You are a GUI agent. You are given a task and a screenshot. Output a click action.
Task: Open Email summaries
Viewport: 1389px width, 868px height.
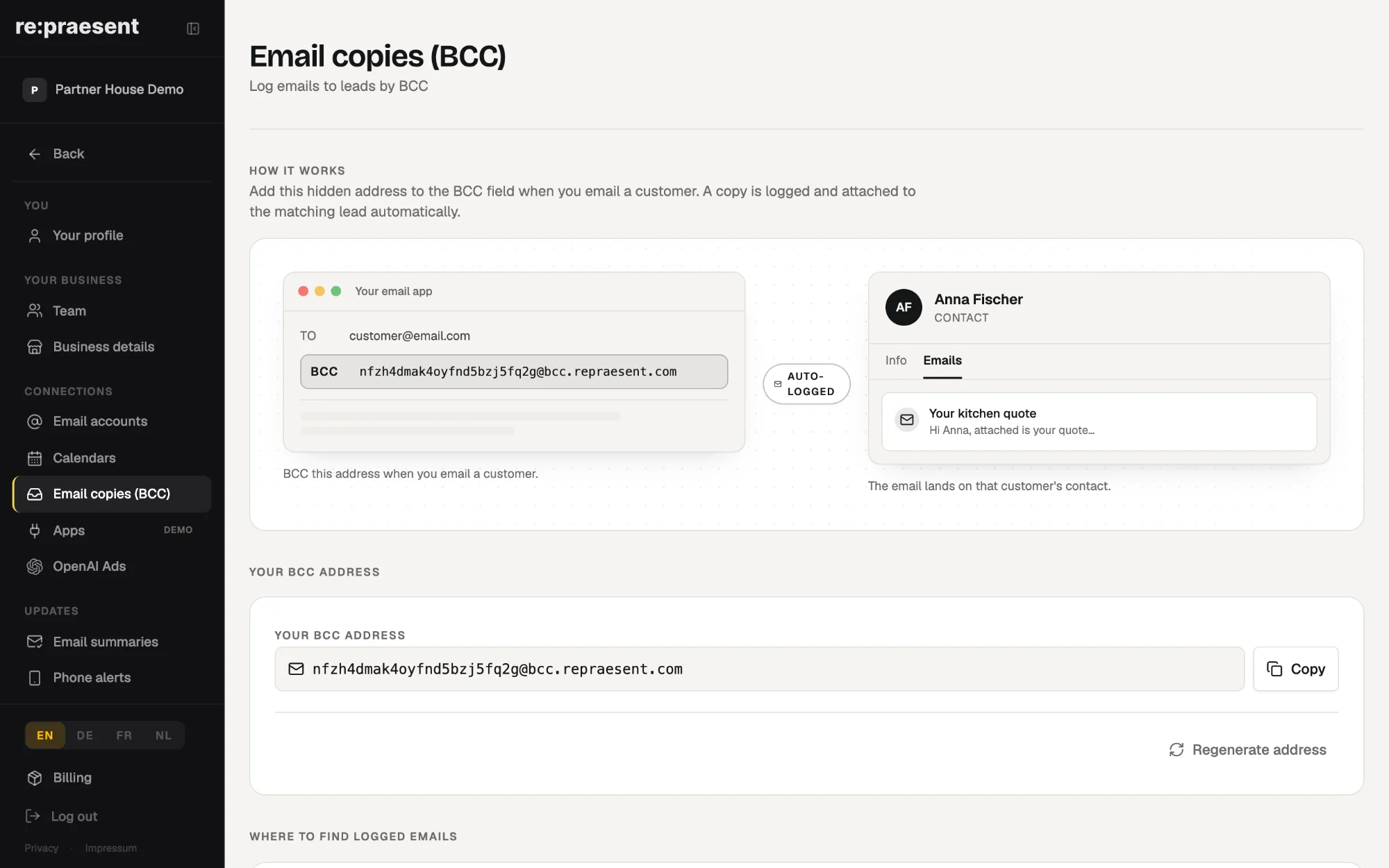[112, 642]
